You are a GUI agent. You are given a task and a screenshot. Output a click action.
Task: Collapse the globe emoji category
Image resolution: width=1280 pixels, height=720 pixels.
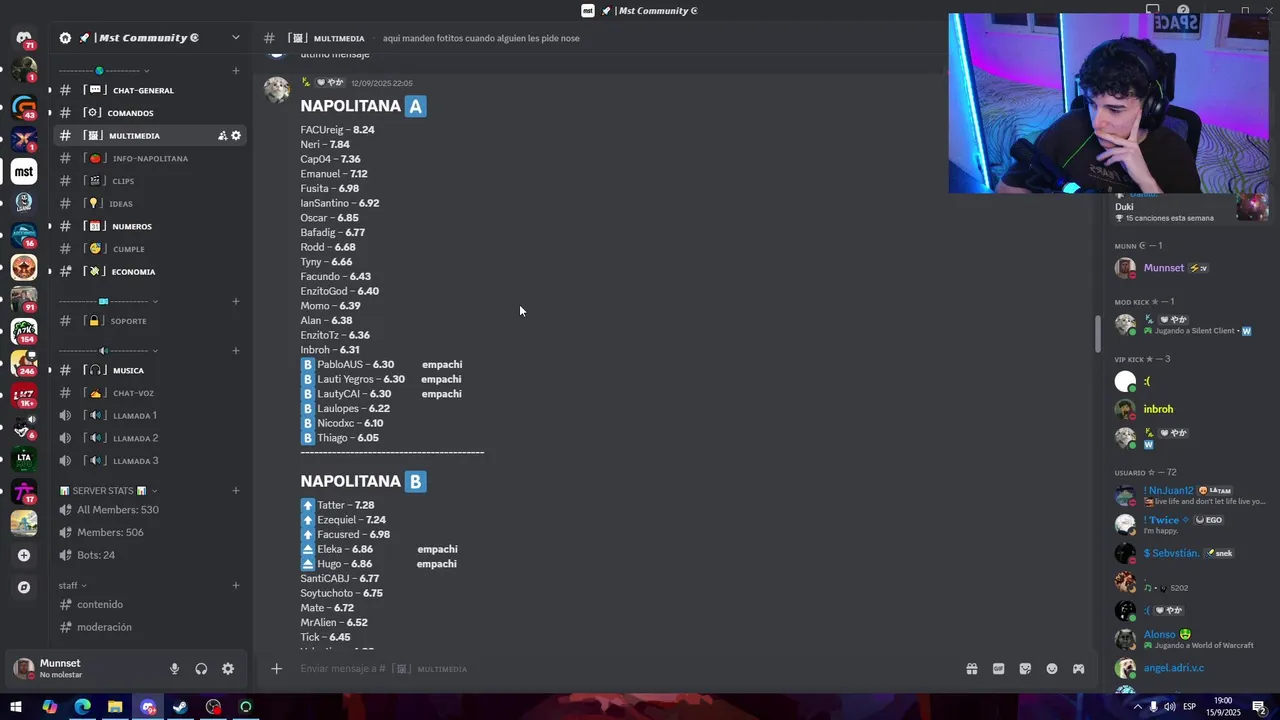(x=104, y=71)
